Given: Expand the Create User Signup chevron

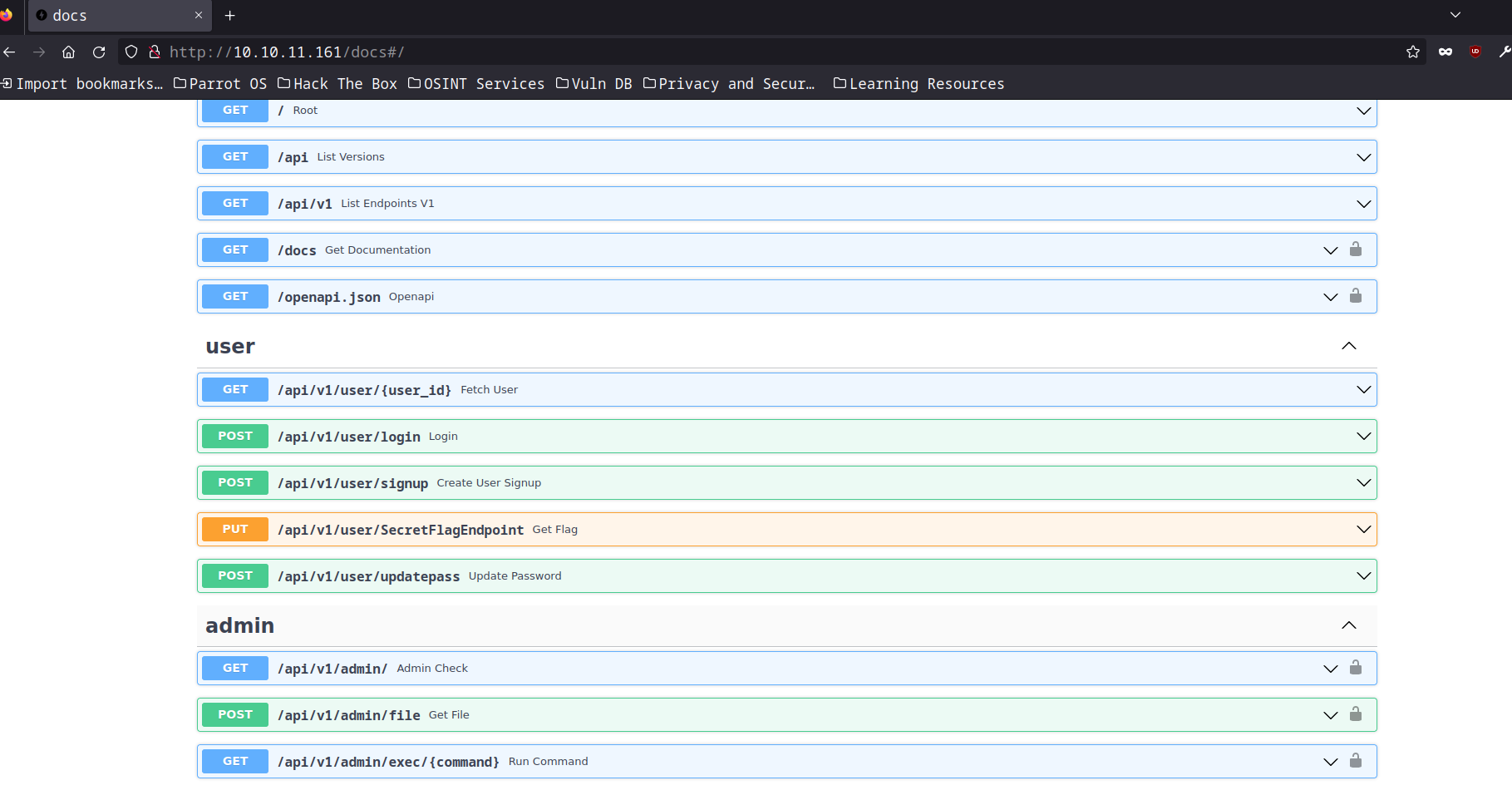Looking at the screenshot, I should [x=1364, y=483].
